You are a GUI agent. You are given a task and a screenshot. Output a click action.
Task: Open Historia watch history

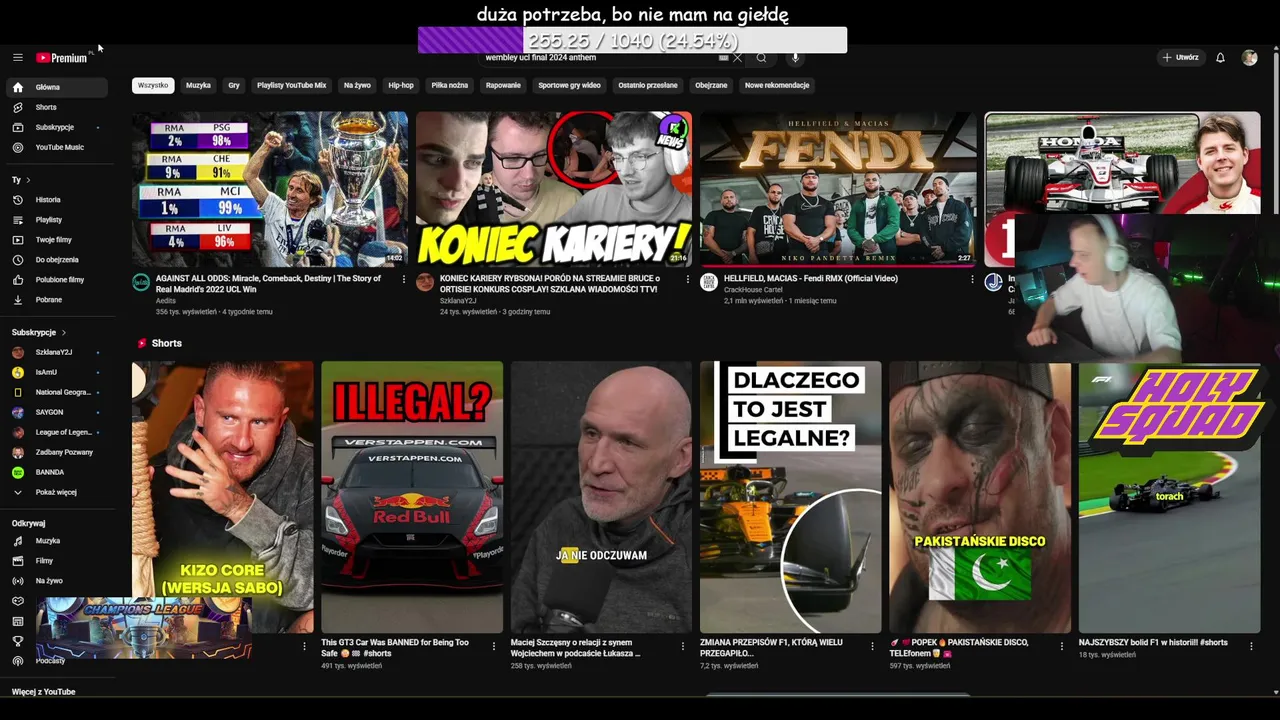[59, 200]
